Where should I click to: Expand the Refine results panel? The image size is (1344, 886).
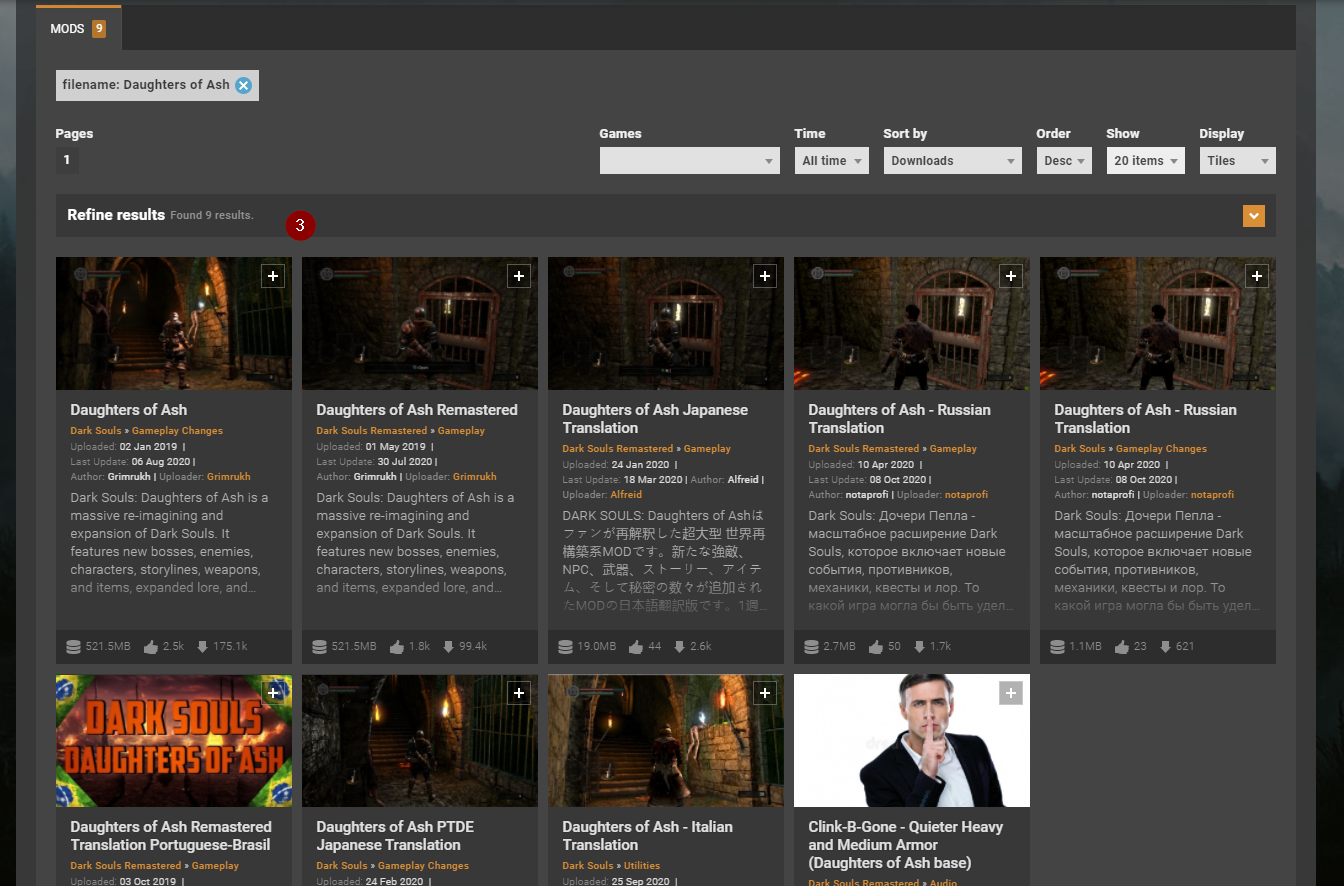pos(1254,215)
